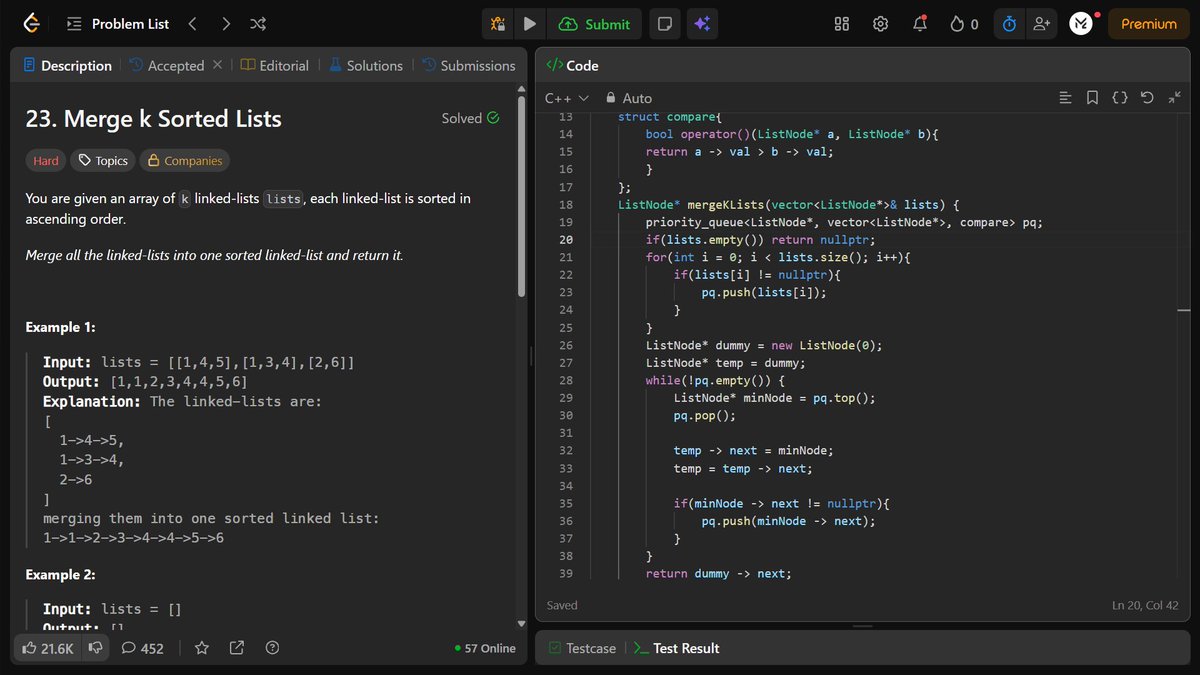Click the Premium button
The width and height of the screenshot is (1200, 675).
coord(1149,24)
